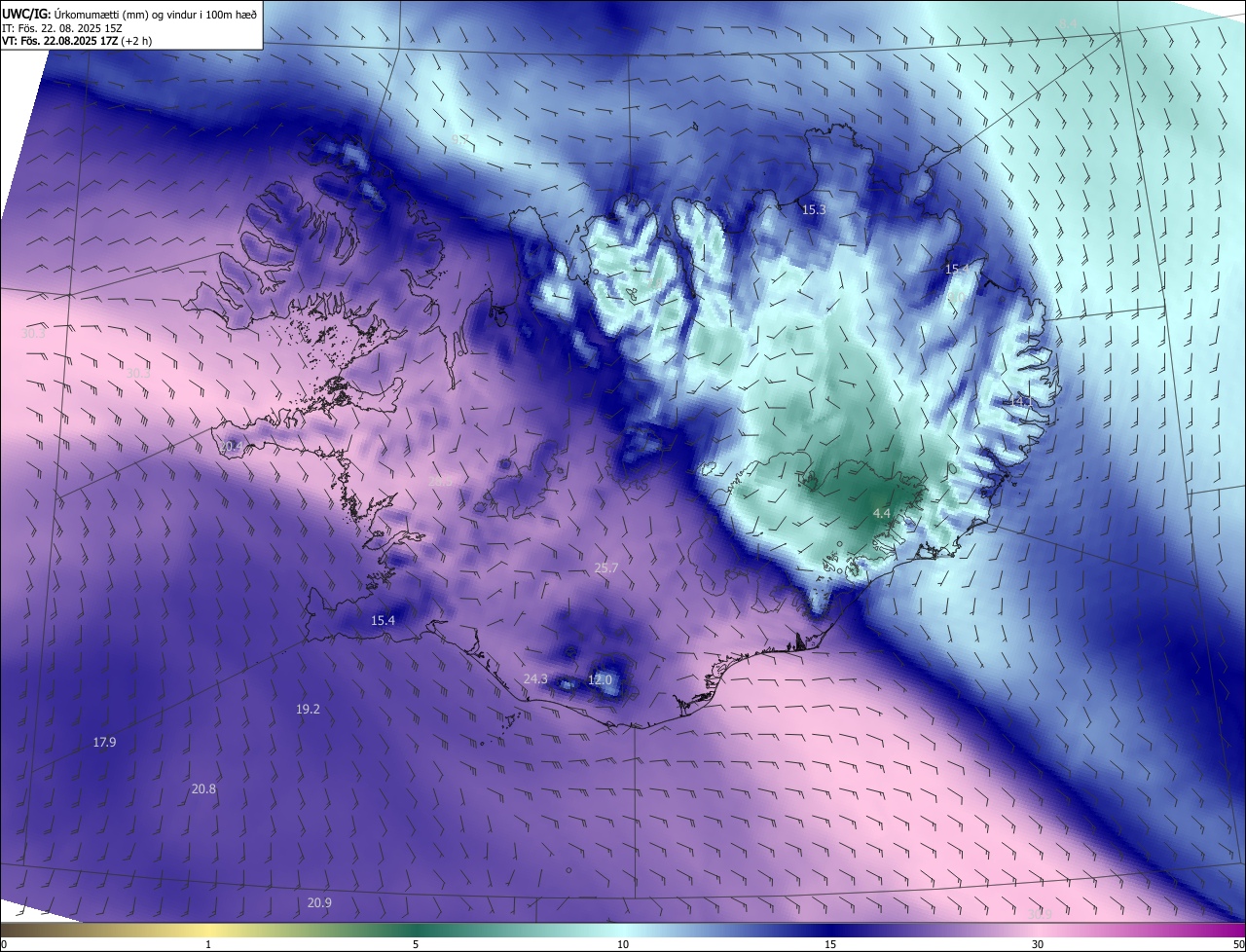Click the 15.3 value on the map
Image resolution: width=1246 pixels, height=952 pixels.
(814, 209)
